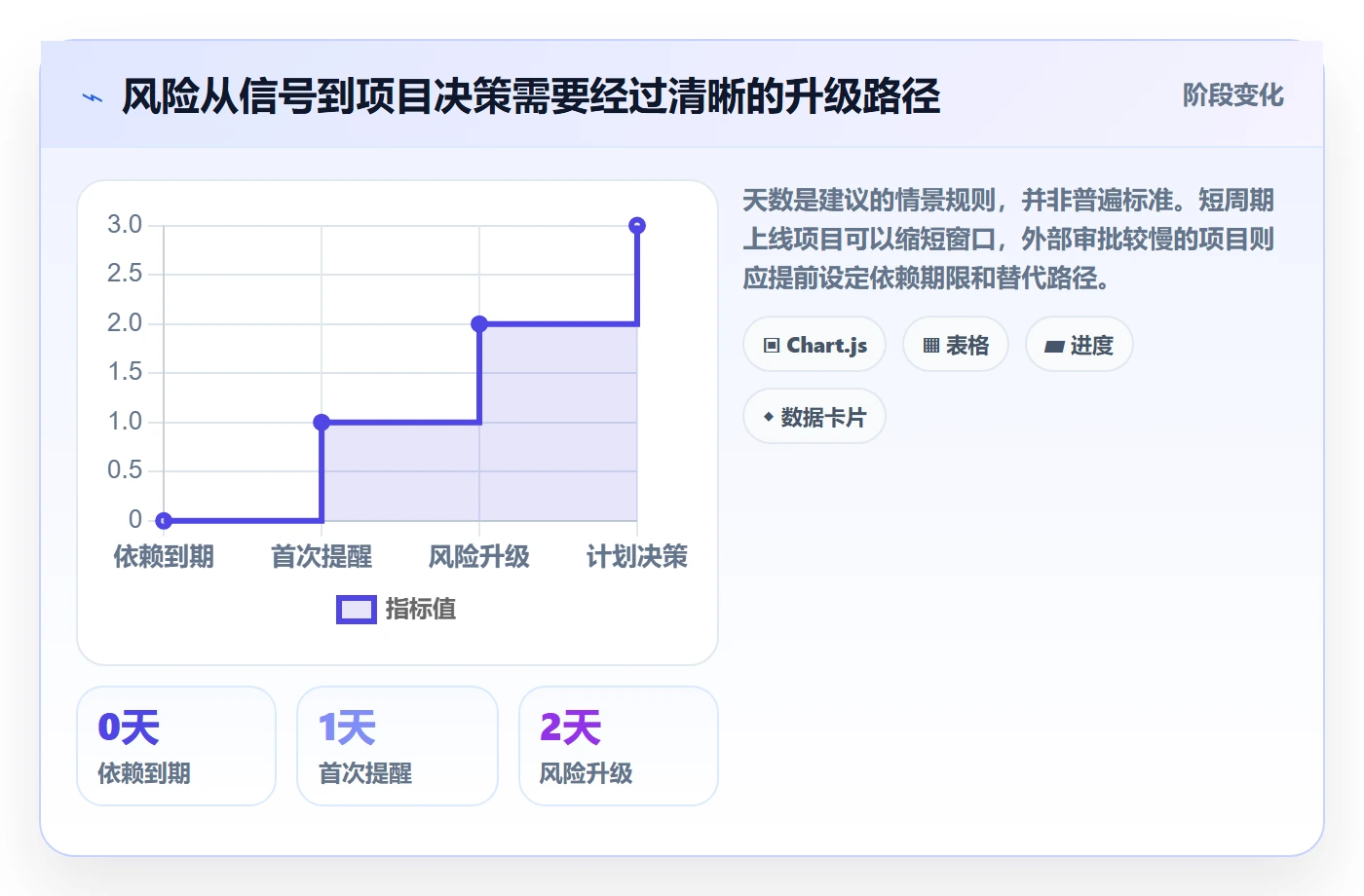The width and height of the screenshot is (1364, 896).
Task: Click the x-axis label 首次提醒
Action: [x=322, y=557]
